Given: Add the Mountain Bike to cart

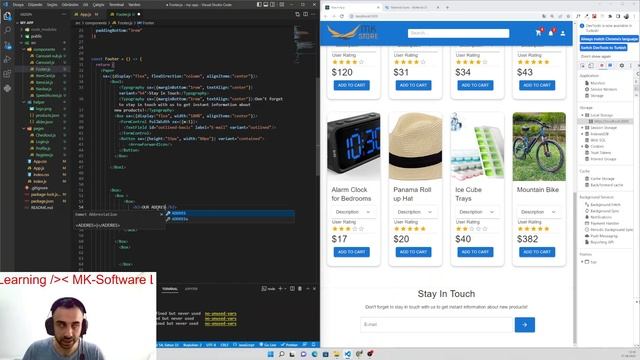Looking at the screenshot, I should pyautogui.click(x=537, y=252).
